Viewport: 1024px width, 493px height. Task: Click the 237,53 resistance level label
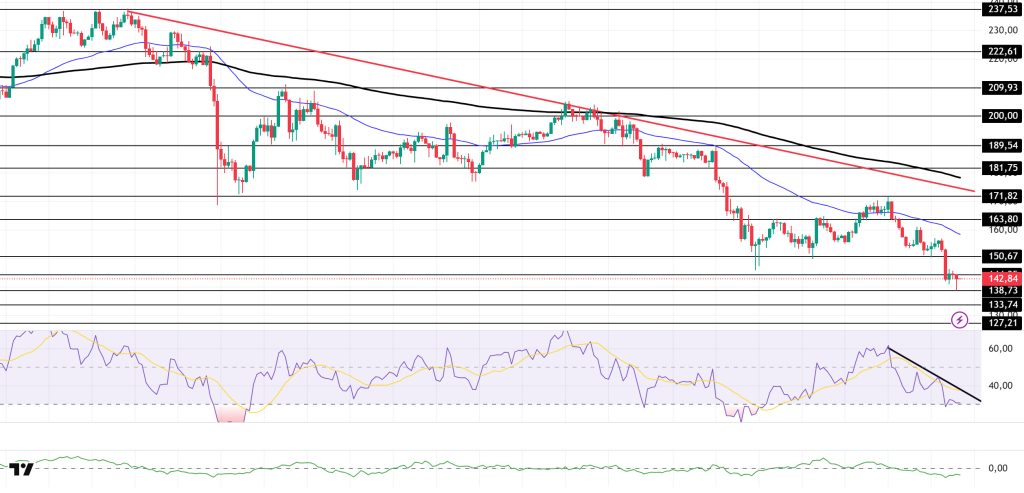click(1000, 10)
